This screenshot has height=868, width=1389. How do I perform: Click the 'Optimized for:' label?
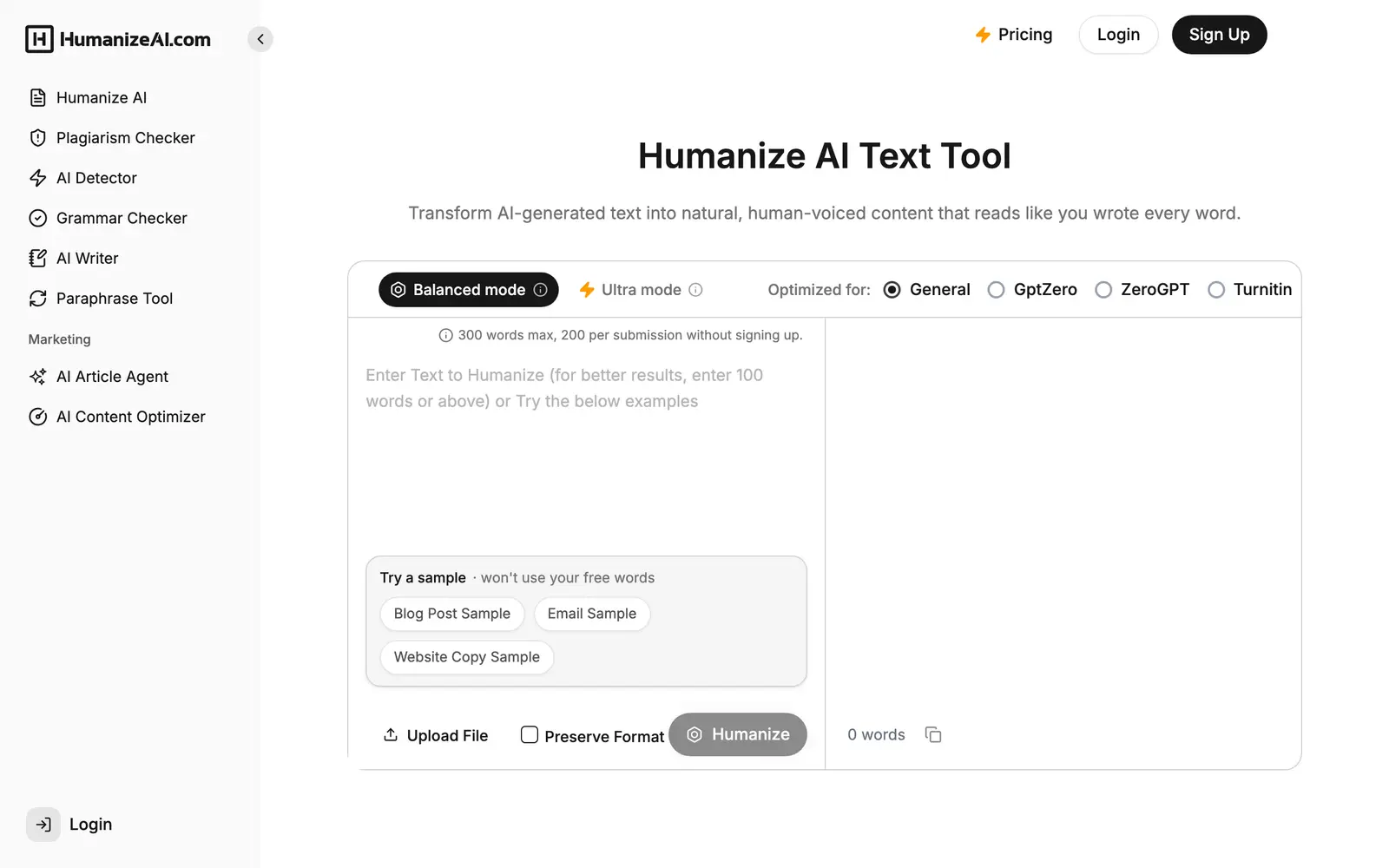tap(819, 290)
